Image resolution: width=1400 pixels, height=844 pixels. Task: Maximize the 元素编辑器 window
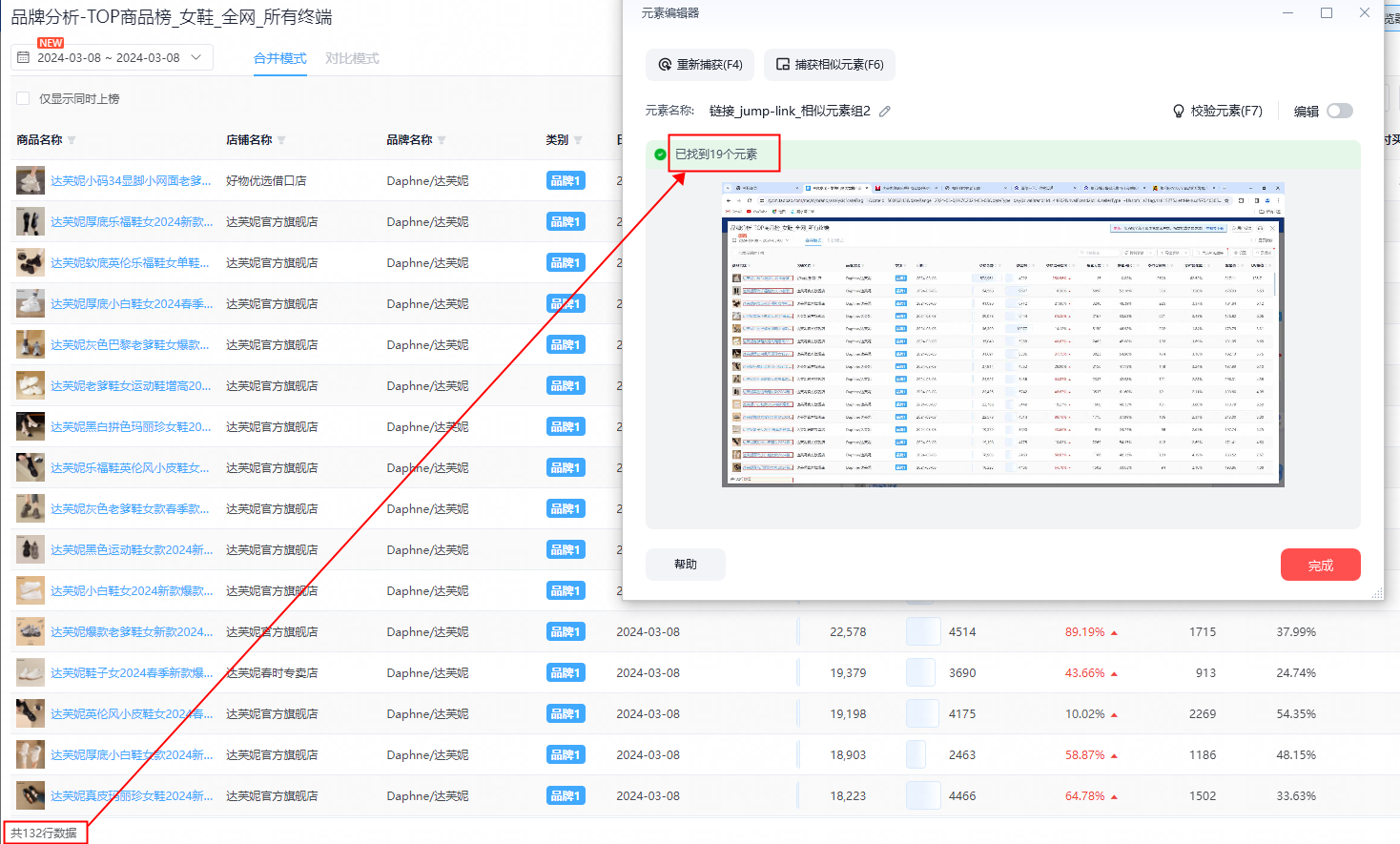(1326, 13)
